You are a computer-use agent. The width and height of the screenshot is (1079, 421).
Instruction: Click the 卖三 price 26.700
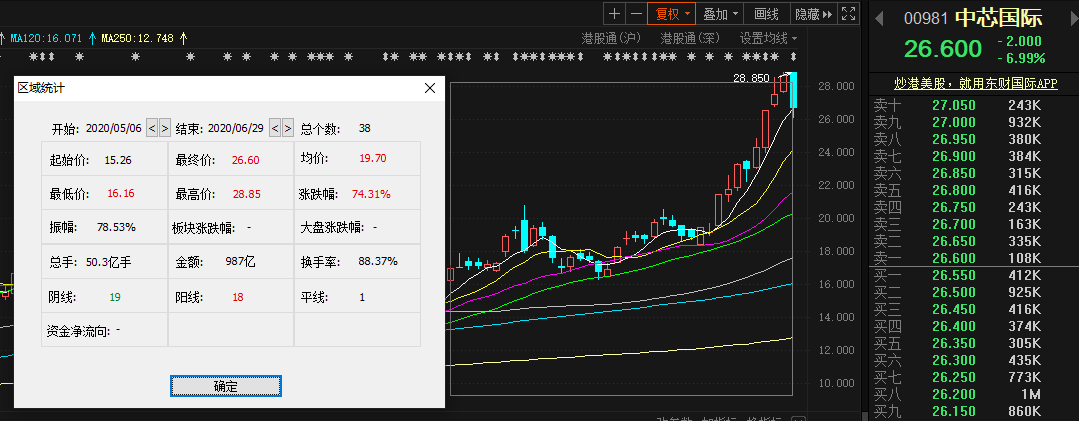pyautogui.click(x=954, y=224)
